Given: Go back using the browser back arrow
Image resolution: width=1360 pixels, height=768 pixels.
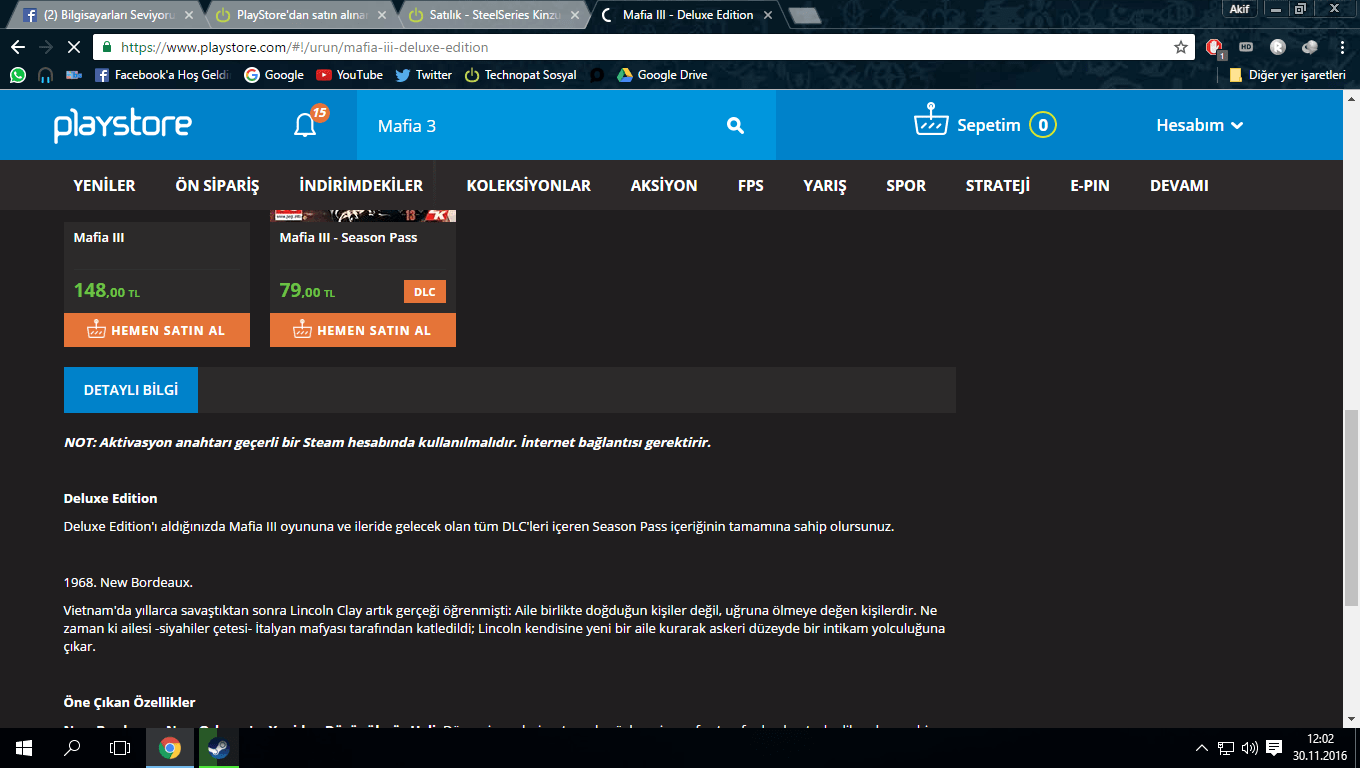Looking at the screenshot, I should click(x=18, y=47).
